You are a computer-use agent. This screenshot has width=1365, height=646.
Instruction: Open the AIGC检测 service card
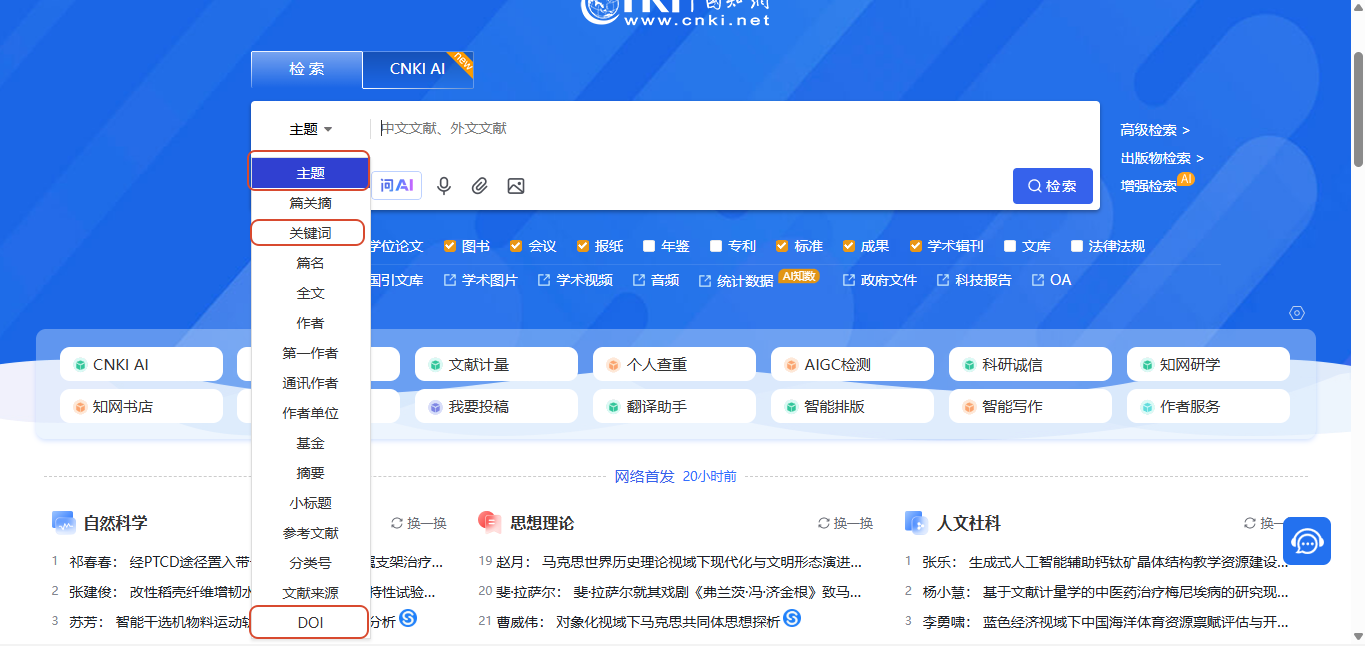tap(852, 365)
